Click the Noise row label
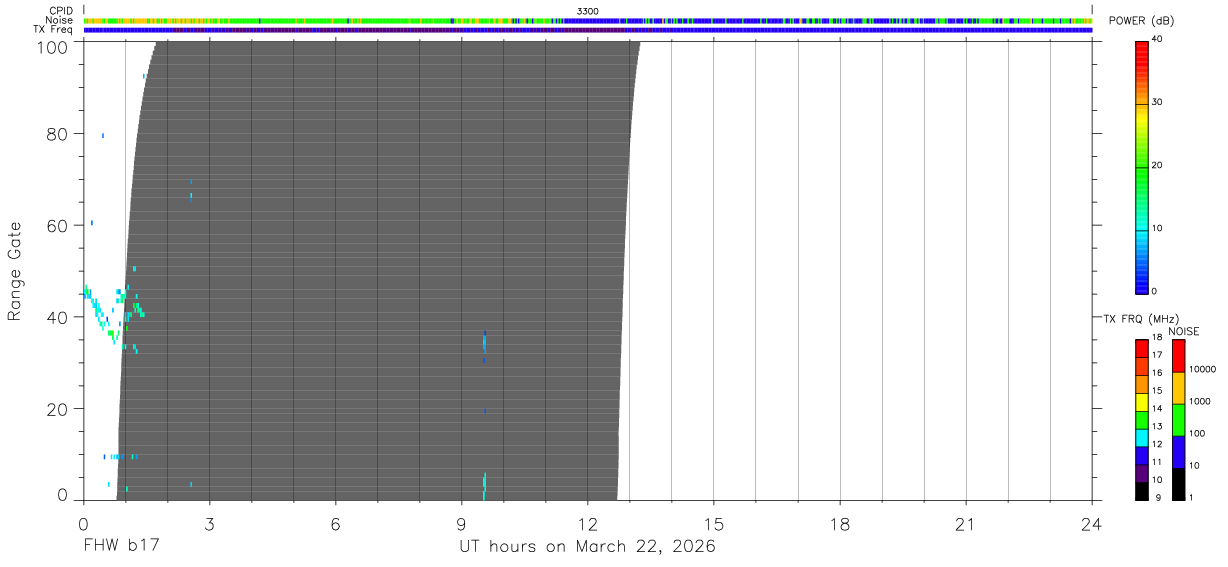Screen dimensions: 1228x567 click(x=59, y=20)
